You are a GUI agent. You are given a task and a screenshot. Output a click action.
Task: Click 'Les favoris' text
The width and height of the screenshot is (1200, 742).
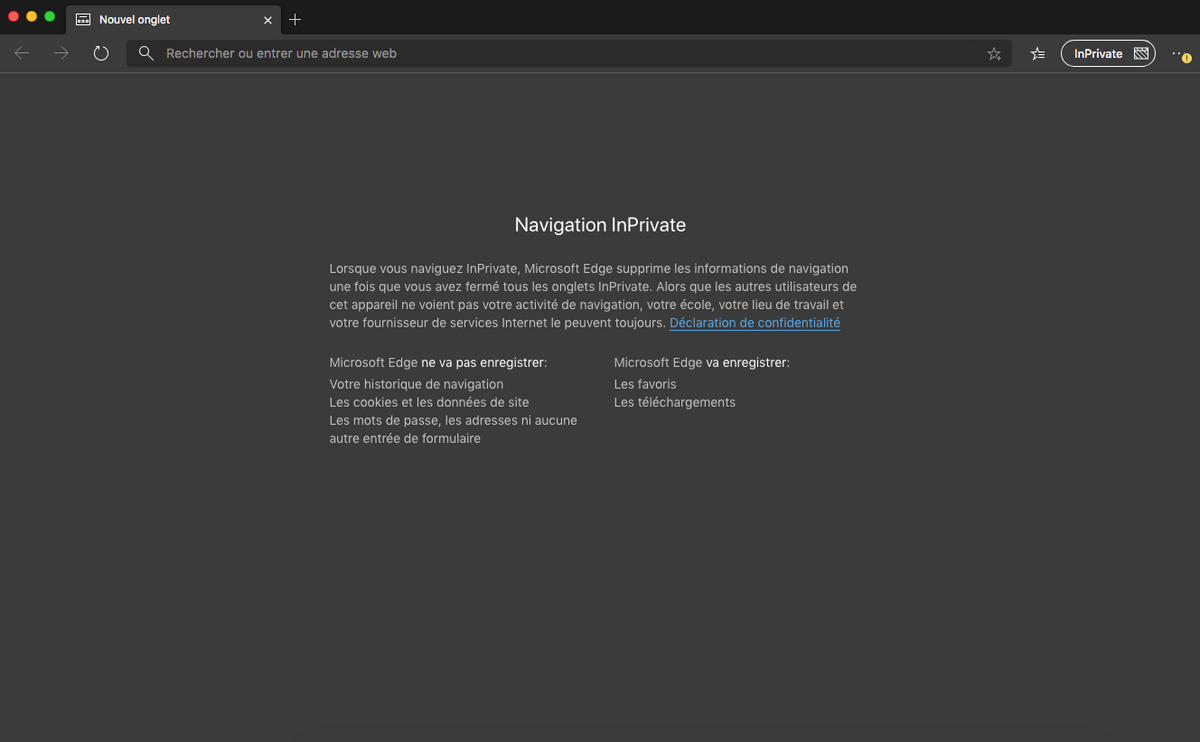(x=645, y=384)
